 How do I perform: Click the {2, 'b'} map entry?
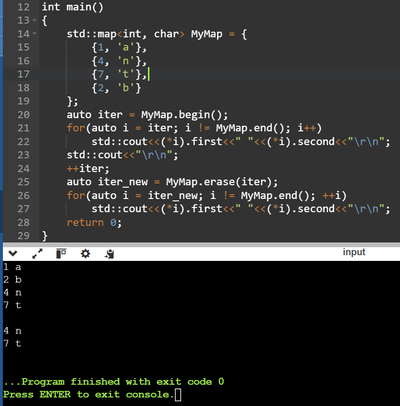coord(116,88)
